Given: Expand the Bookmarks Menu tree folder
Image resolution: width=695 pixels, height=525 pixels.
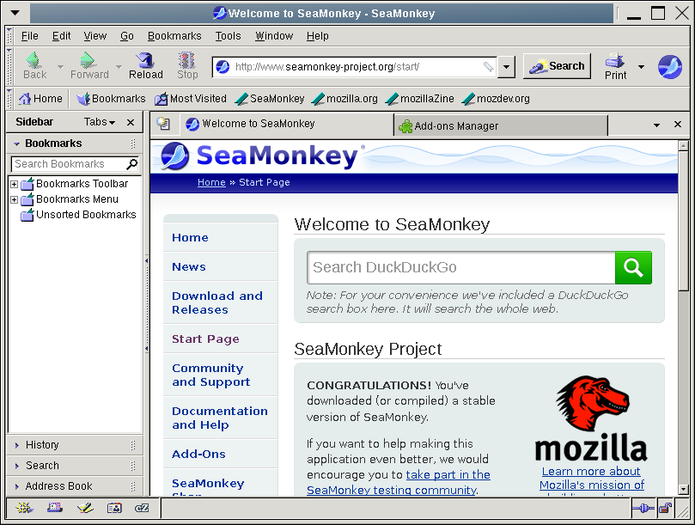Looking at the screenshot, I should pos(14,200).
